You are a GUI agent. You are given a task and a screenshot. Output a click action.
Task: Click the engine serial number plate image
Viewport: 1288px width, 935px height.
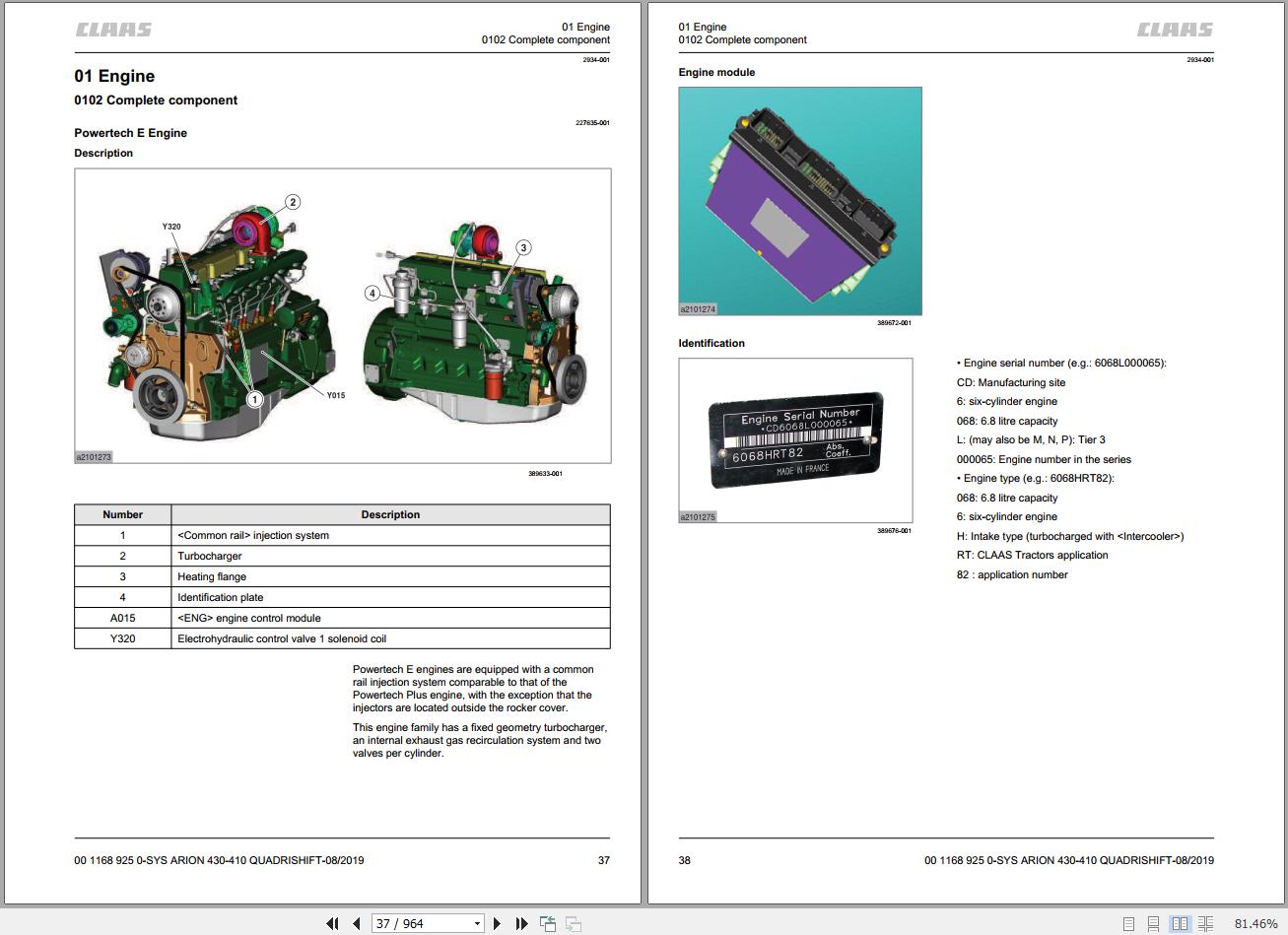coord(794,440)
